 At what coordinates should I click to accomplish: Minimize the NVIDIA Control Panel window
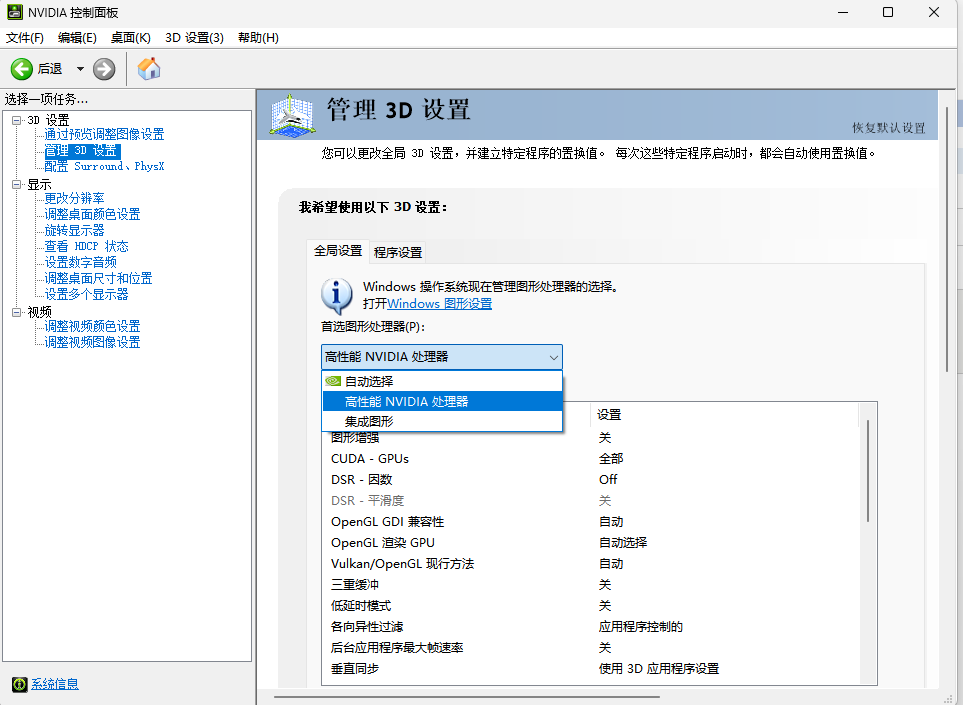click(843, 12)
